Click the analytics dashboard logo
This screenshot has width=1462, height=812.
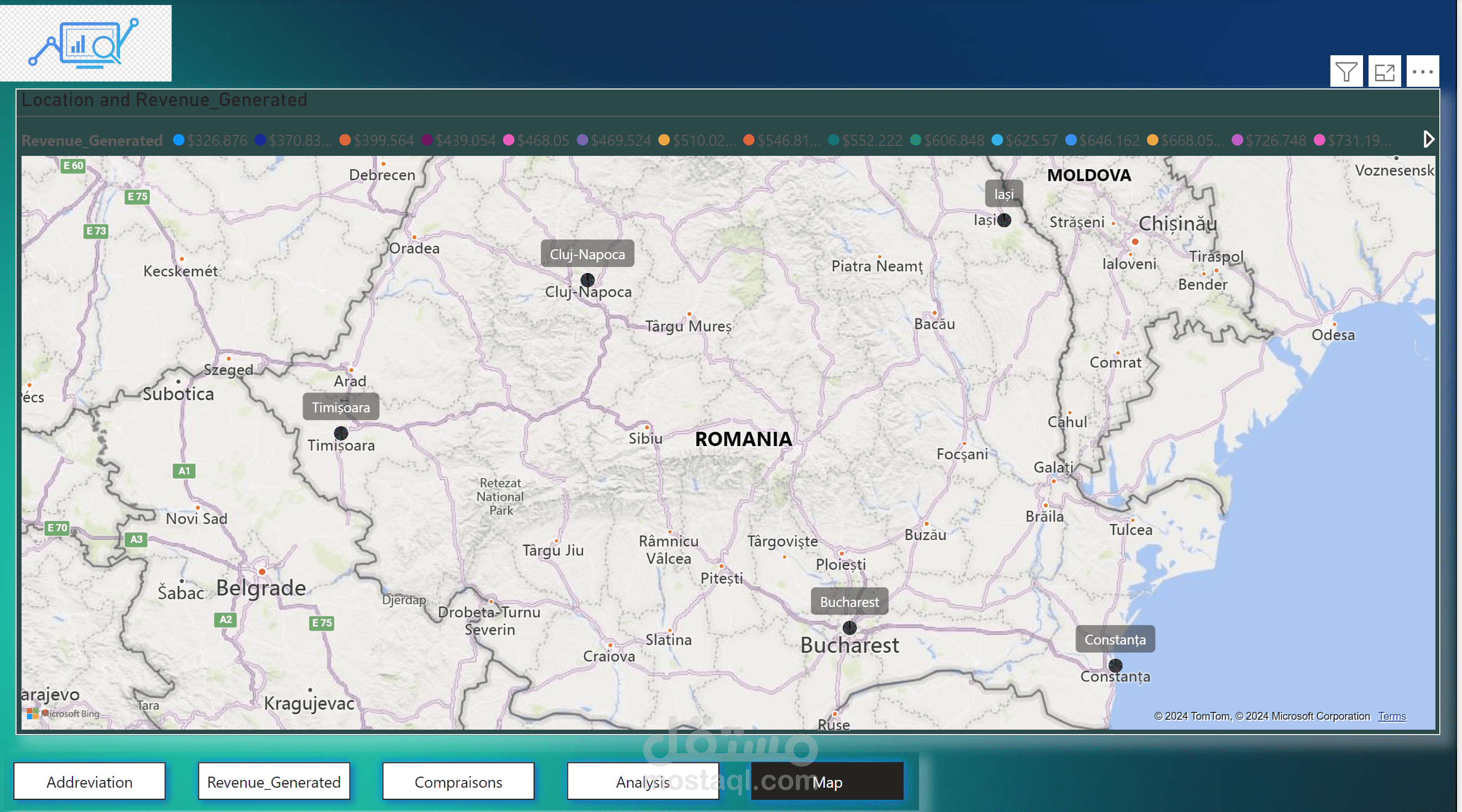click(85, 43)
